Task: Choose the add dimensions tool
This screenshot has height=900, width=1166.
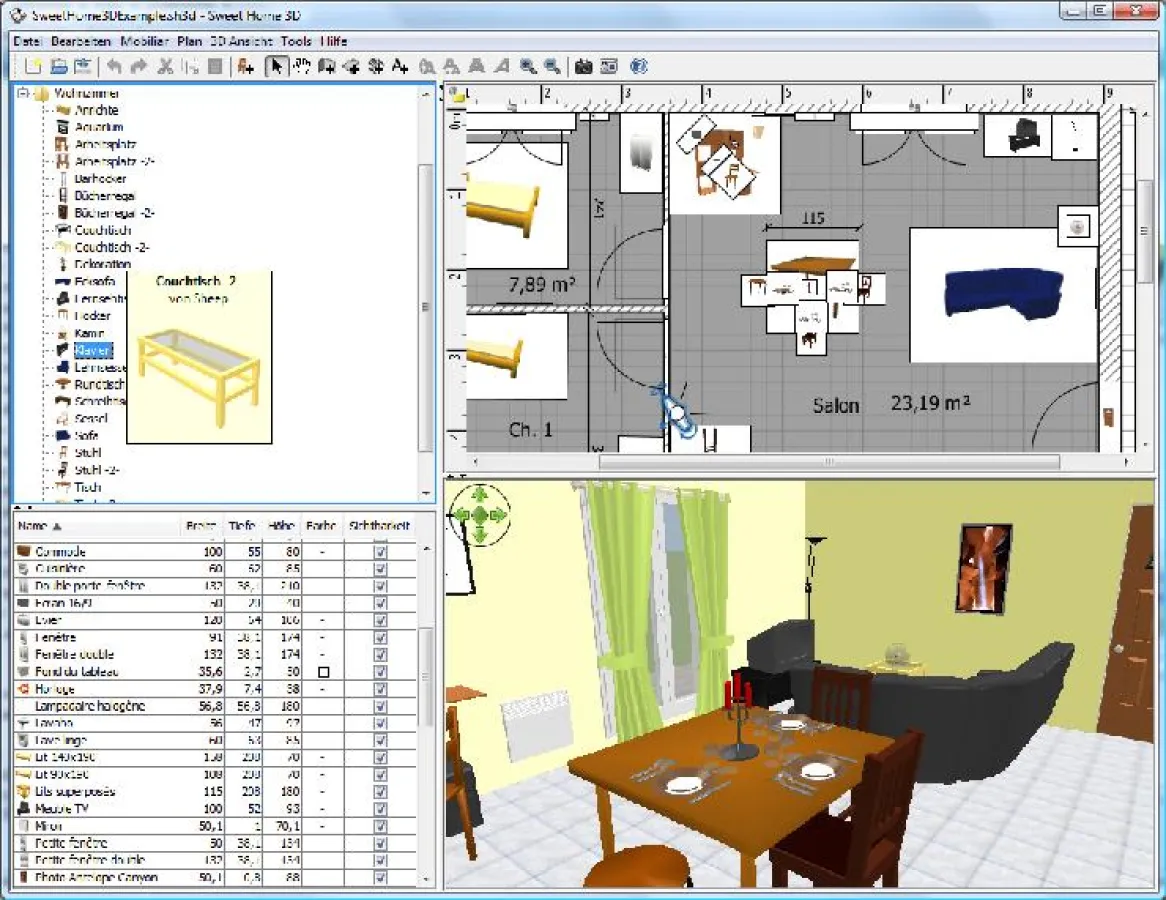Action: tap(377, 66)
